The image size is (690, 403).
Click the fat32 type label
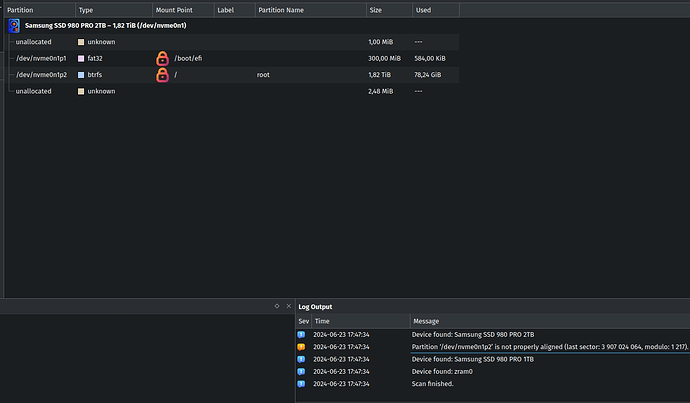click(95, 58)
